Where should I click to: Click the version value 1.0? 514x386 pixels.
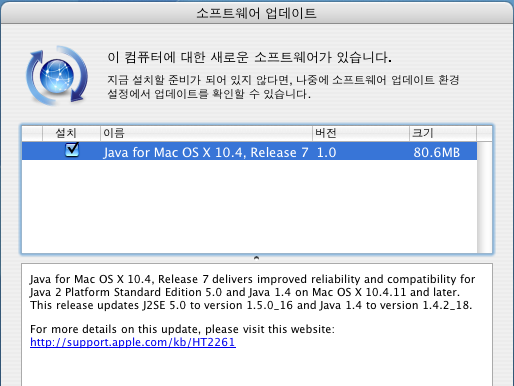[326, 152]
